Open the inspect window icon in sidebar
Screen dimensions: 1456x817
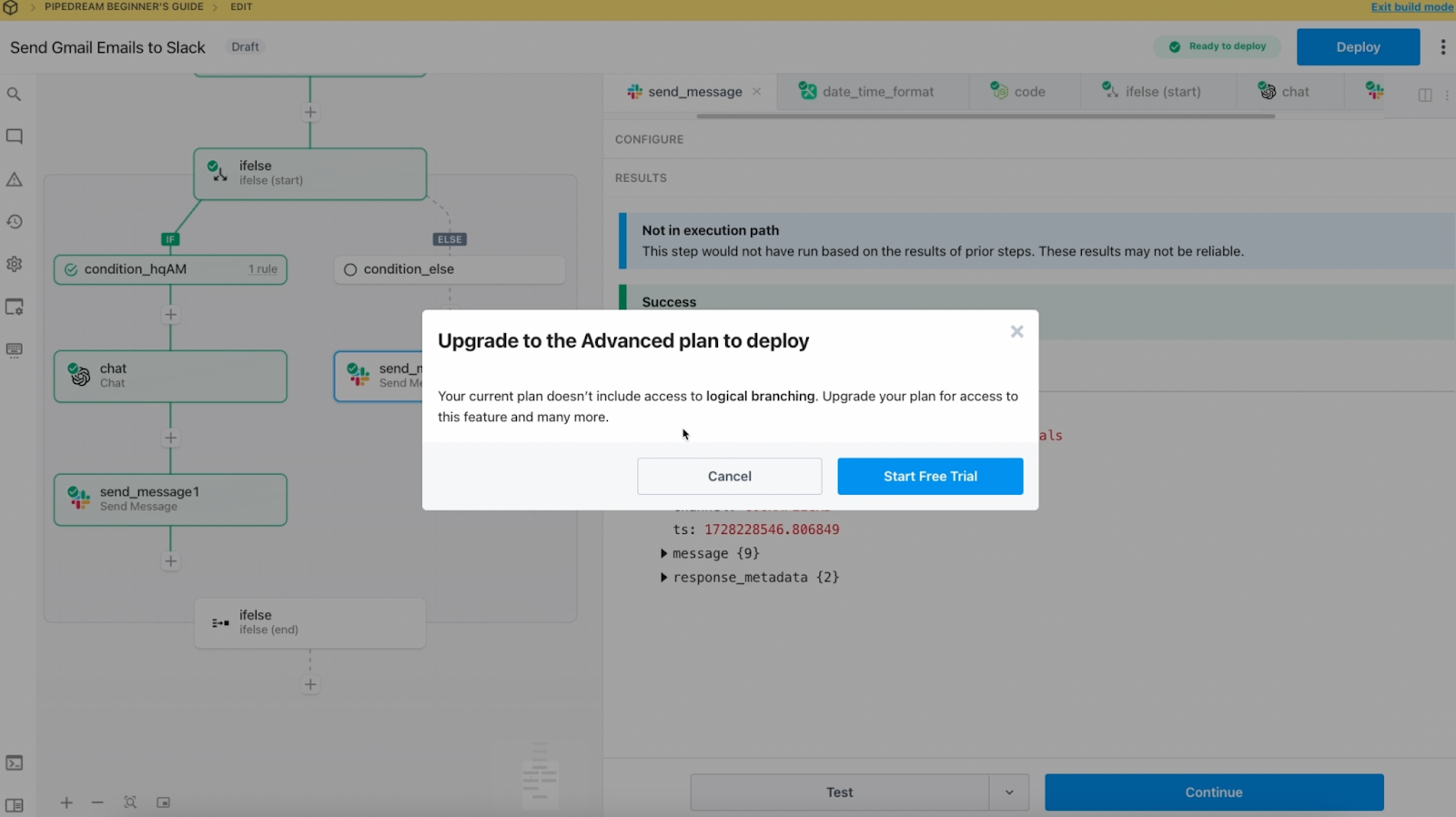[x=15, y=307]
